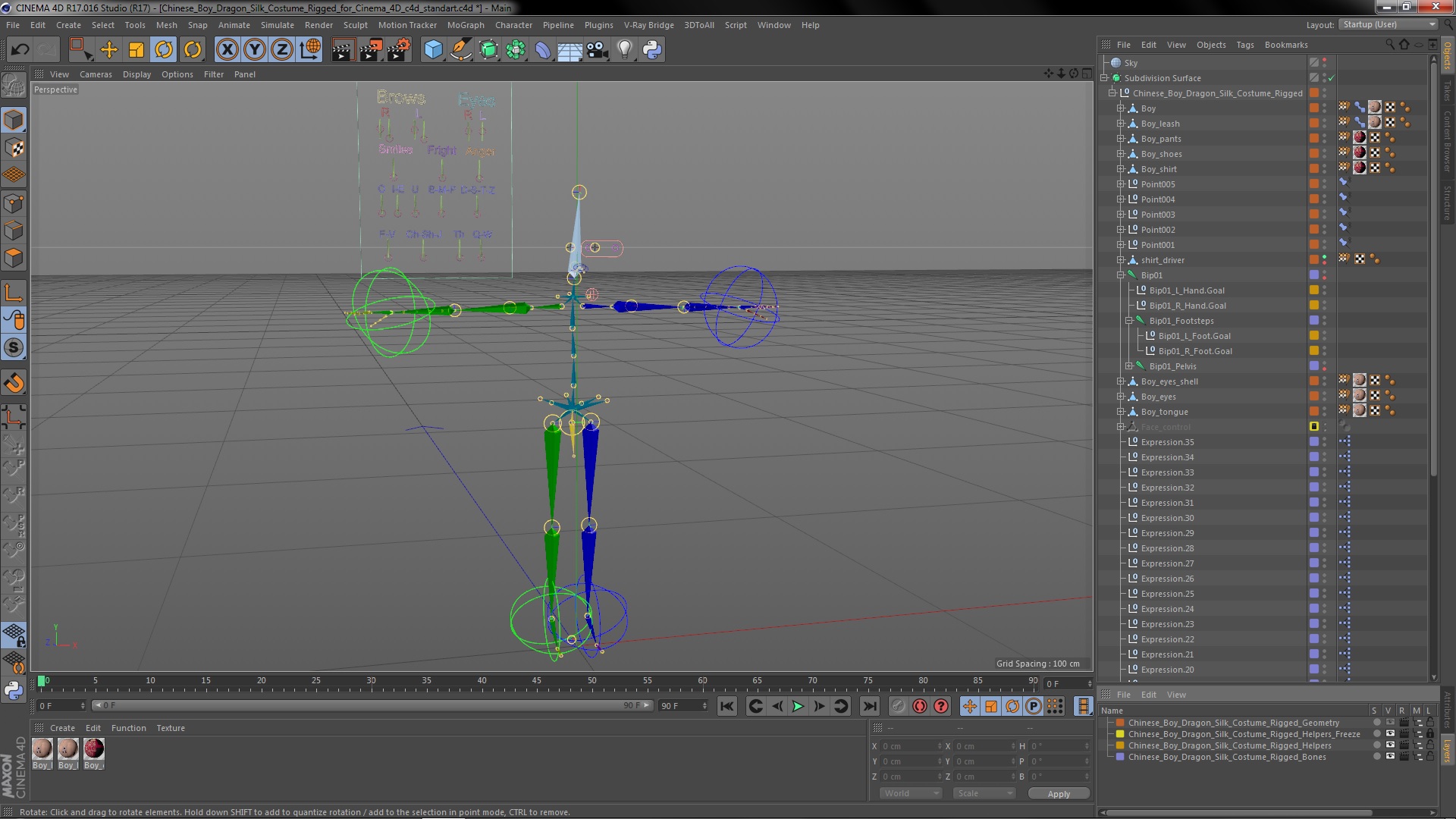Image resolution: width=1456 pixels, height=819 pixels.
Task: Open the World coordinate system dropdown
Action: [911, 793]
